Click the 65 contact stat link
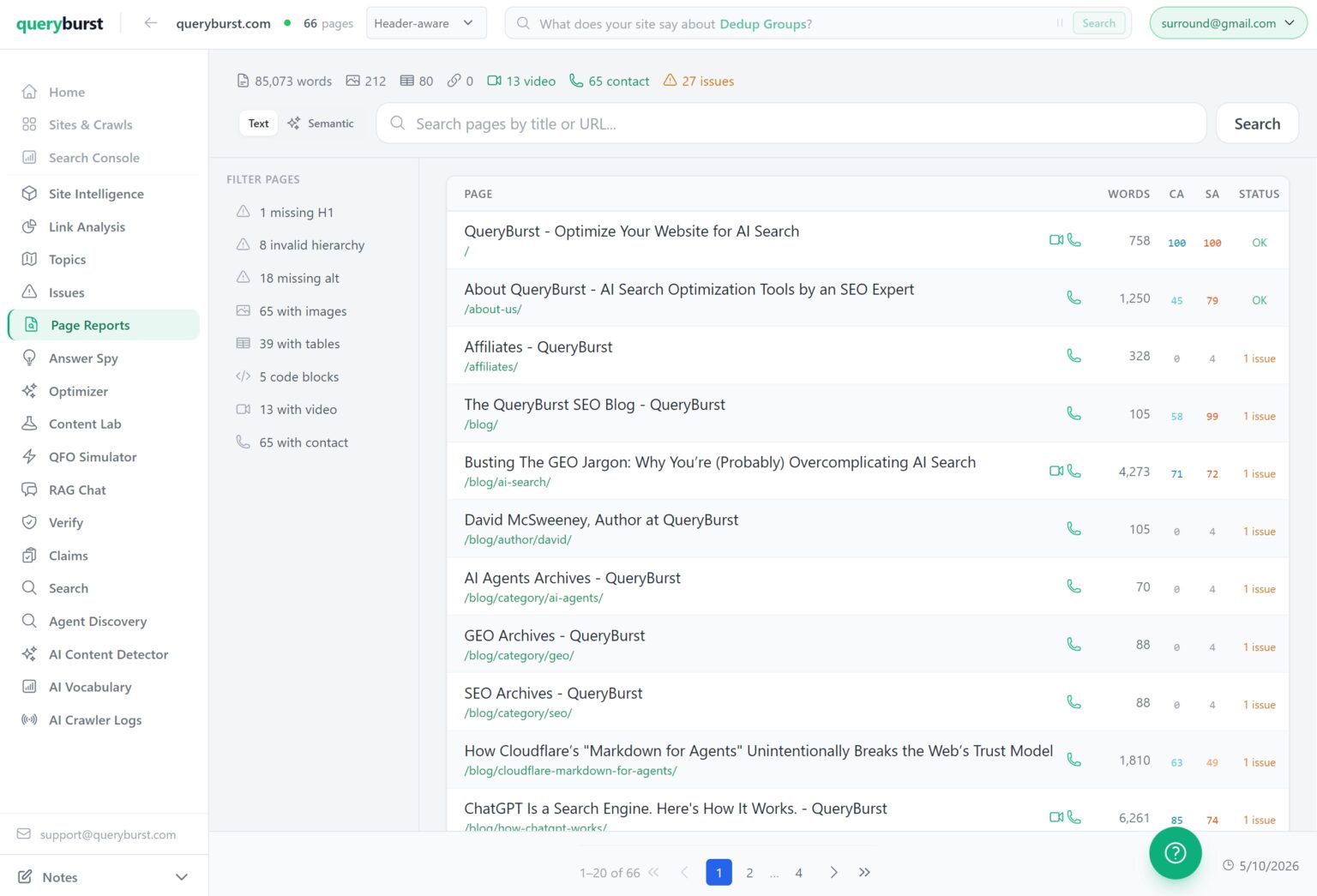The width and height of the screenshot is (1317, 896). pyautogui.click(x=610, y=81)
